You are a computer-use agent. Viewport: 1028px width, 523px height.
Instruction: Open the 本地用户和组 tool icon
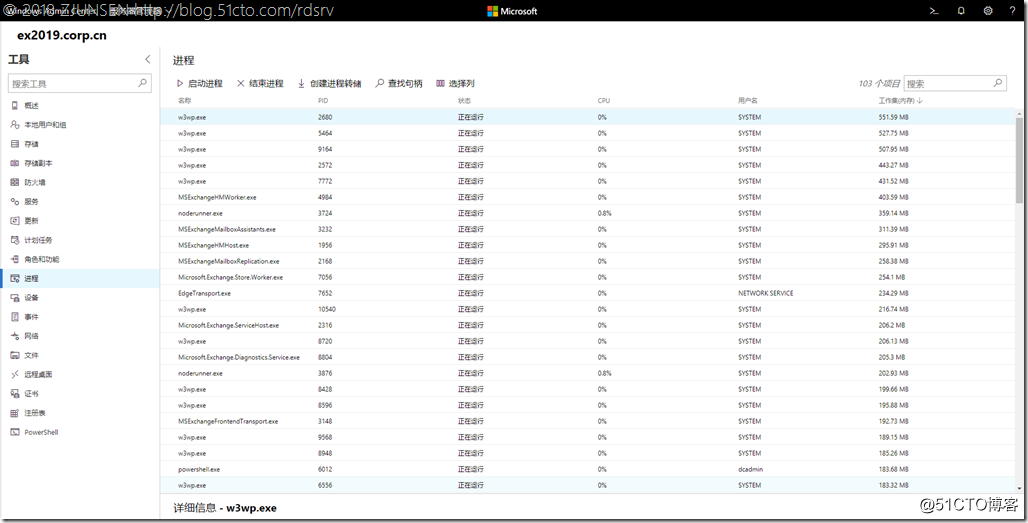point(14,125)
